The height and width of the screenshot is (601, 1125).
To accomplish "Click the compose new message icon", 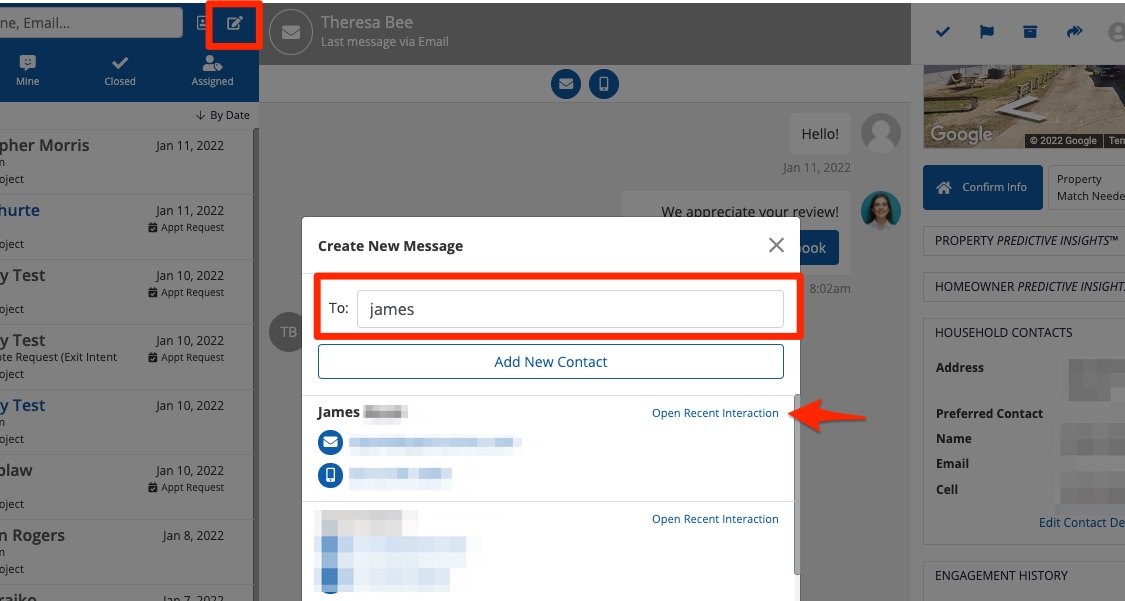I will (234, 24).
